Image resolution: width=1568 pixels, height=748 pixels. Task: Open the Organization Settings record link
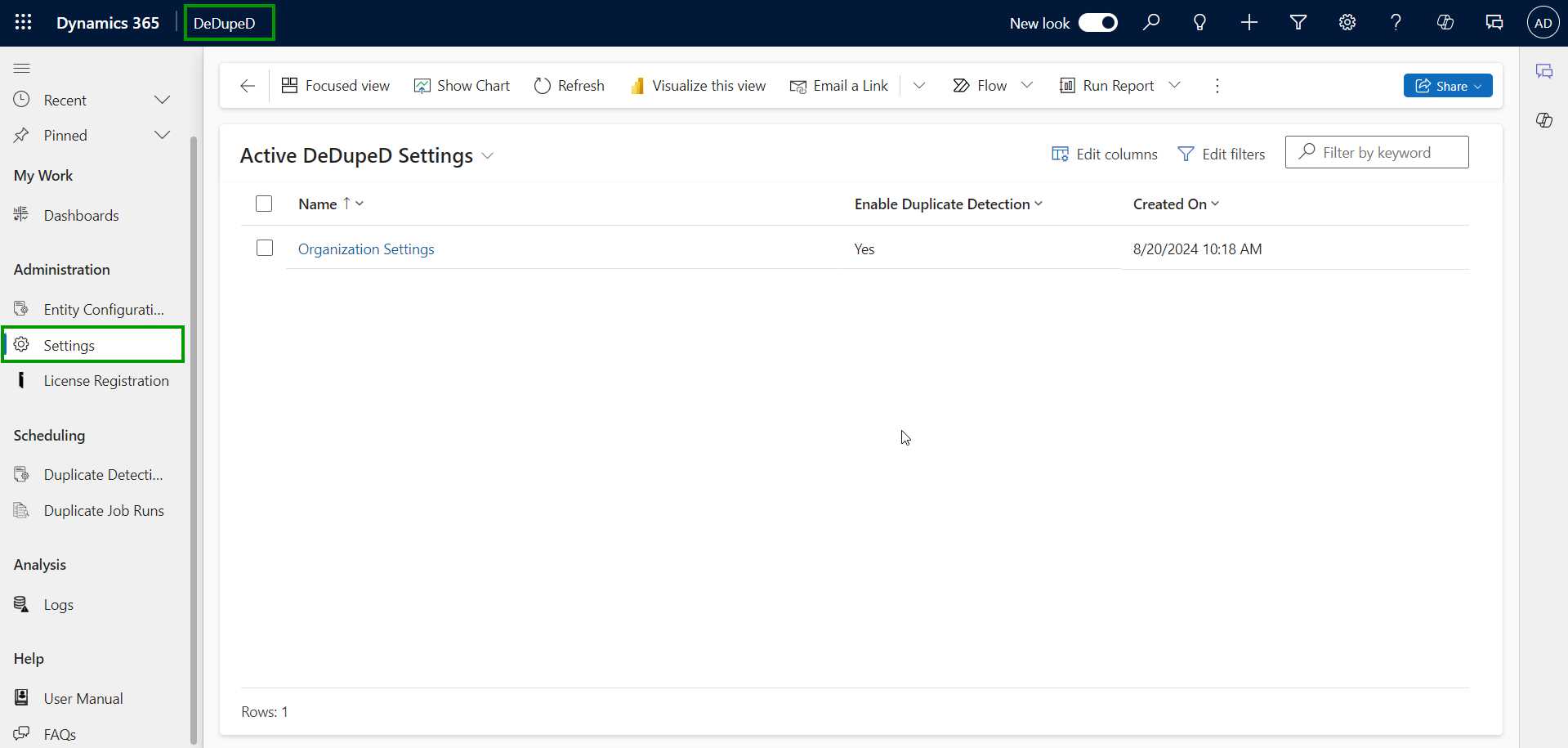click(x=366, y=249)
